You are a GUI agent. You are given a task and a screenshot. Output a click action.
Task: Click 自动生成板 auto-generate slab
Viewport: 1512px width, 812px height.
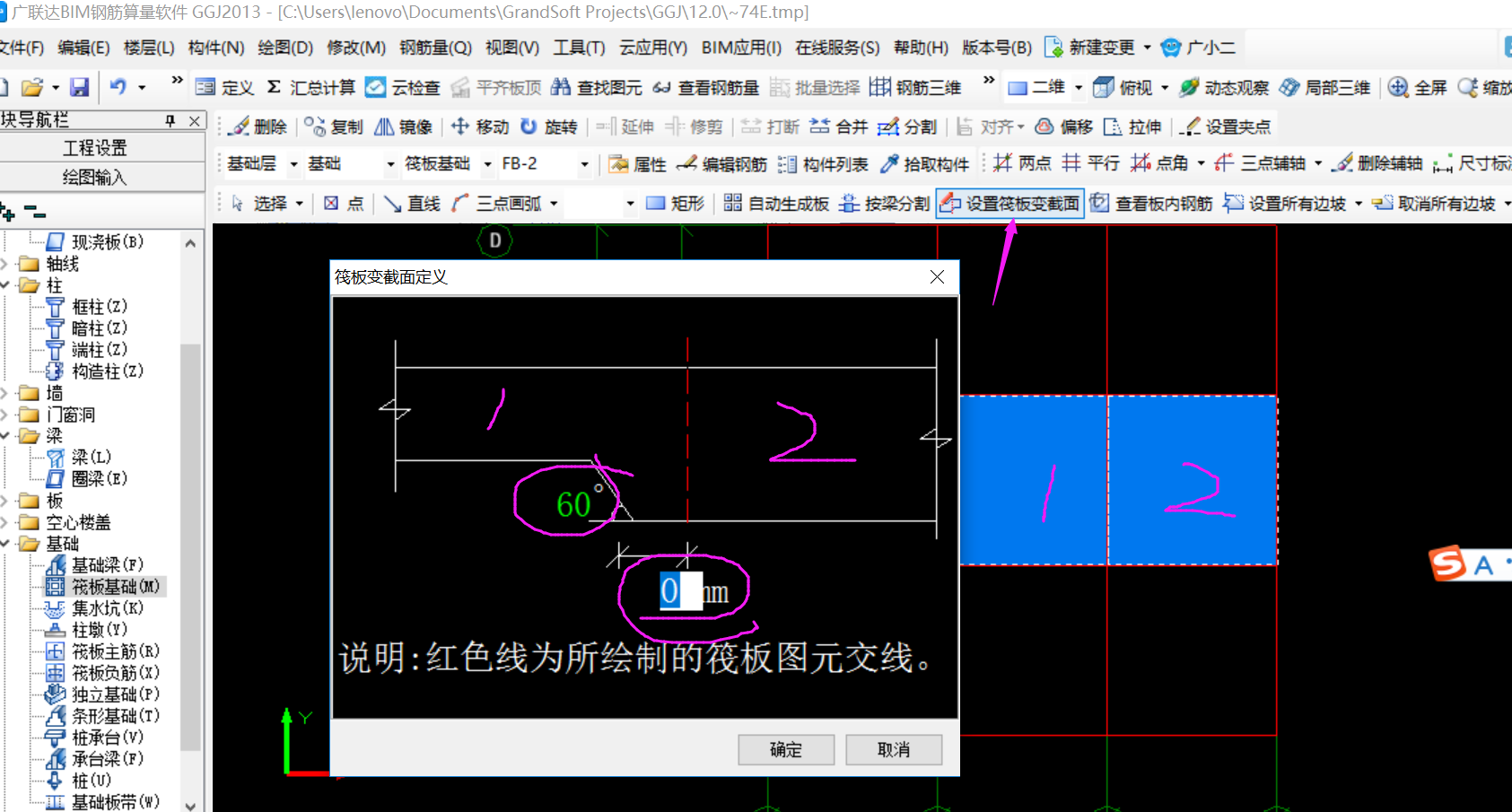pyautogui.click(x=776, y=204)
